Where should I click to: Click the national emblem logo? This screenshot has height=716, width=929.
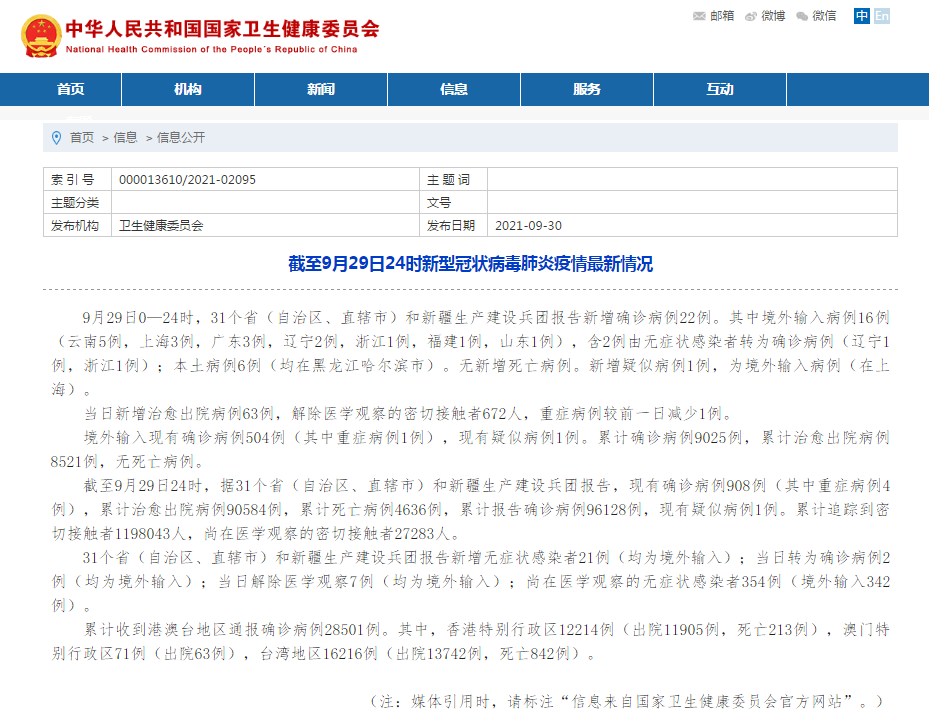pos(41,36)
